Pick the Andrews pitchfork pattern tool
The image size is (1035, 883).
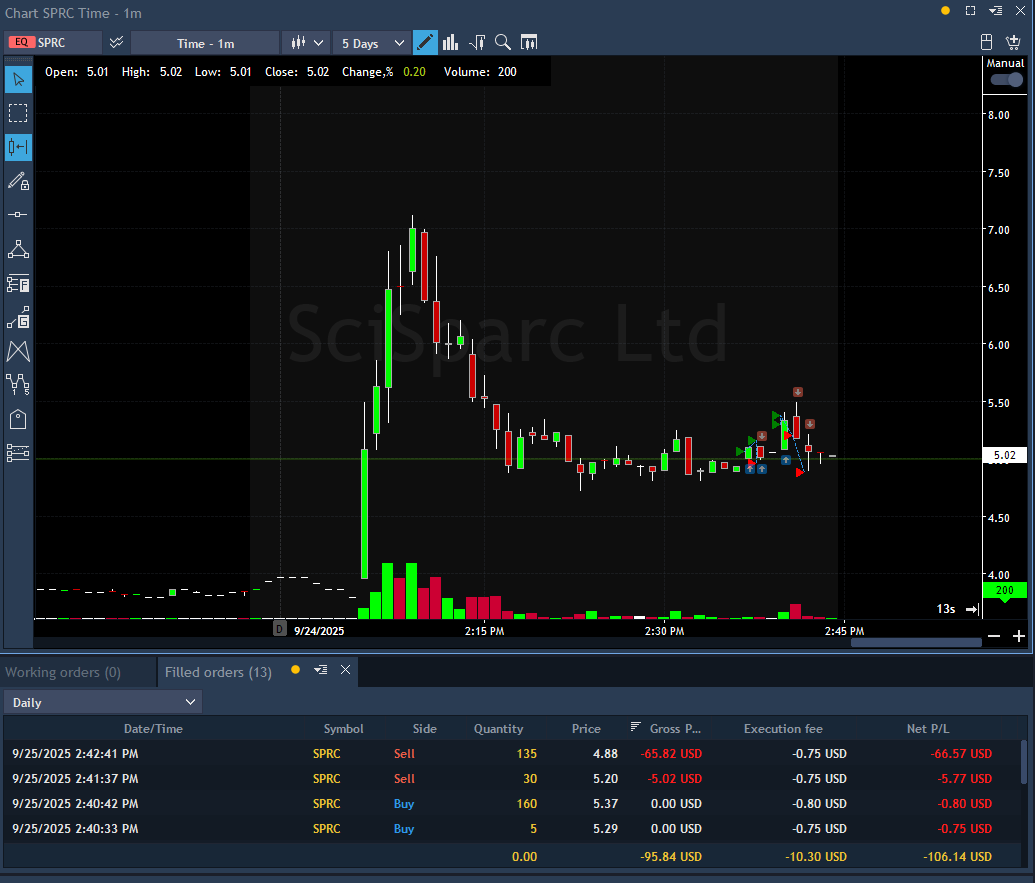(18, 351)
